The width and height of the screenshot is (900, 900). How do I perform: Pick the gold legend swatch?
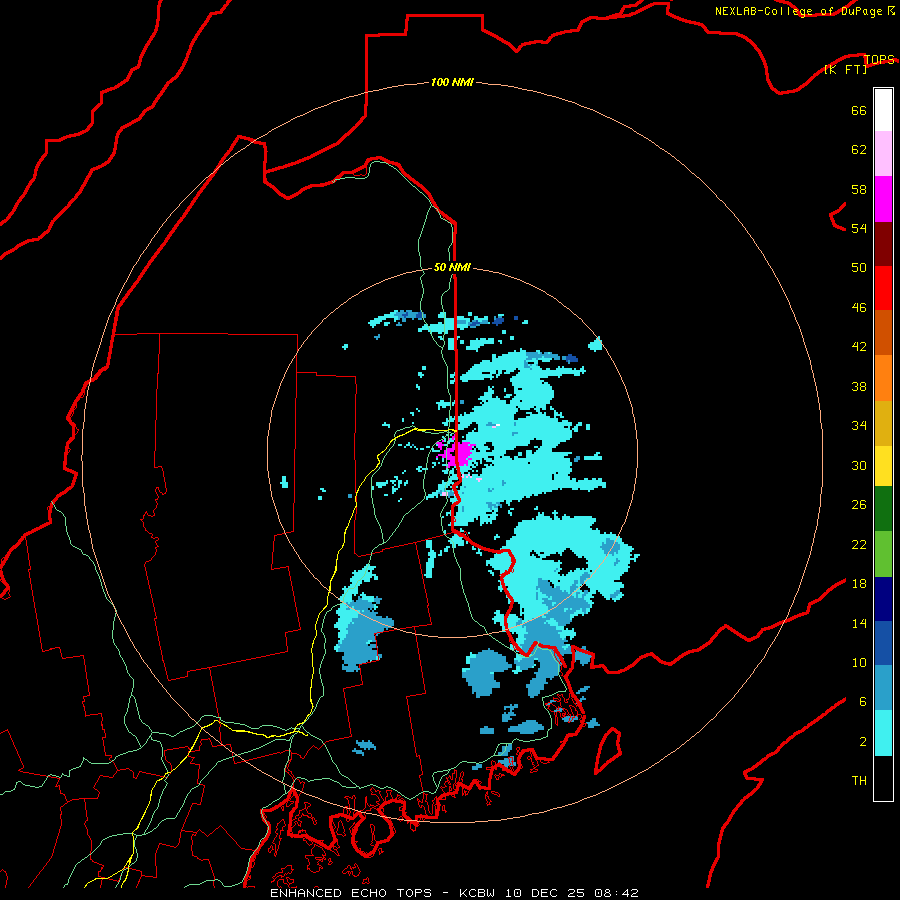tap(883, 424)
